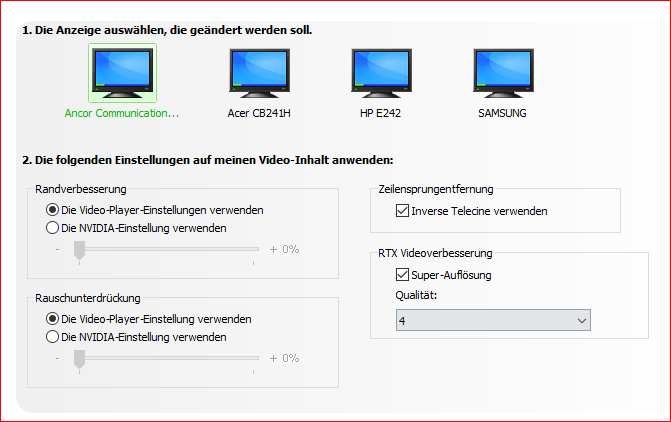Screen dimensions: 671x422
Task: Select NVIDIA-Einstellung under Randverbesserung
Action: (52, 228)
